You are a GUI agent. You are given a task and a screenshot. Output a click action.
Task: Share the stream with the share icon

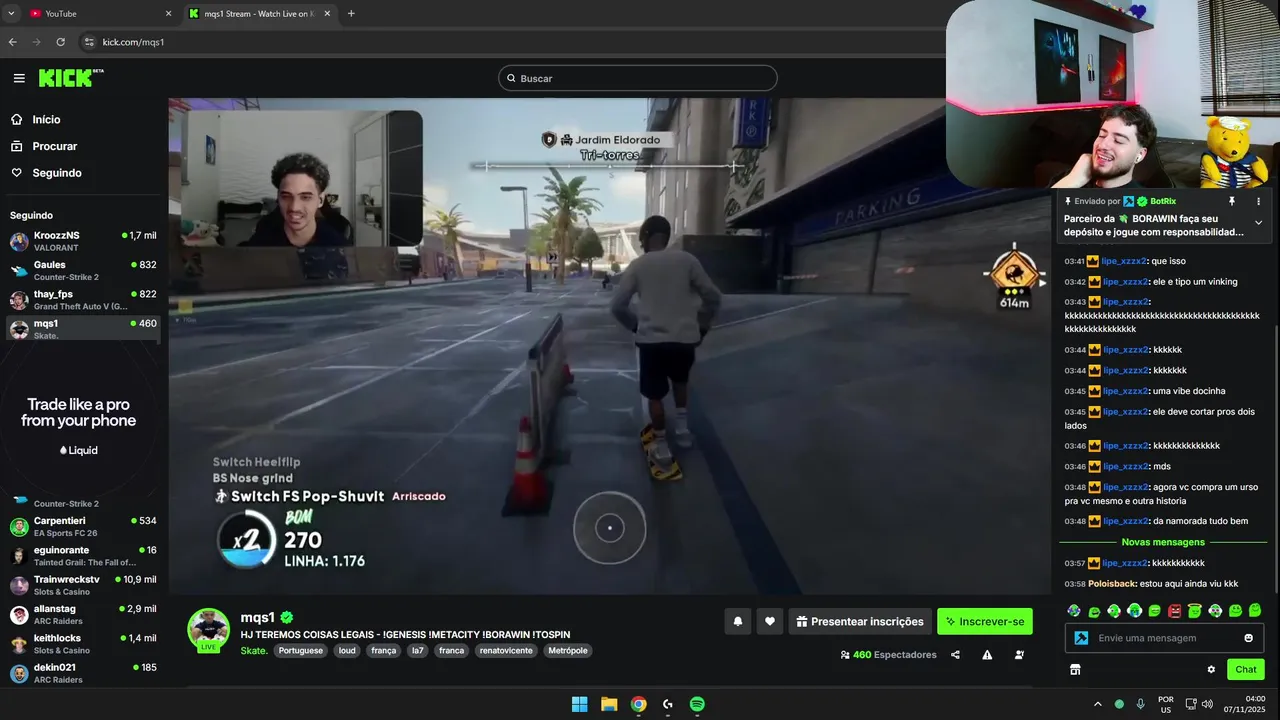[x=955, y=655]
